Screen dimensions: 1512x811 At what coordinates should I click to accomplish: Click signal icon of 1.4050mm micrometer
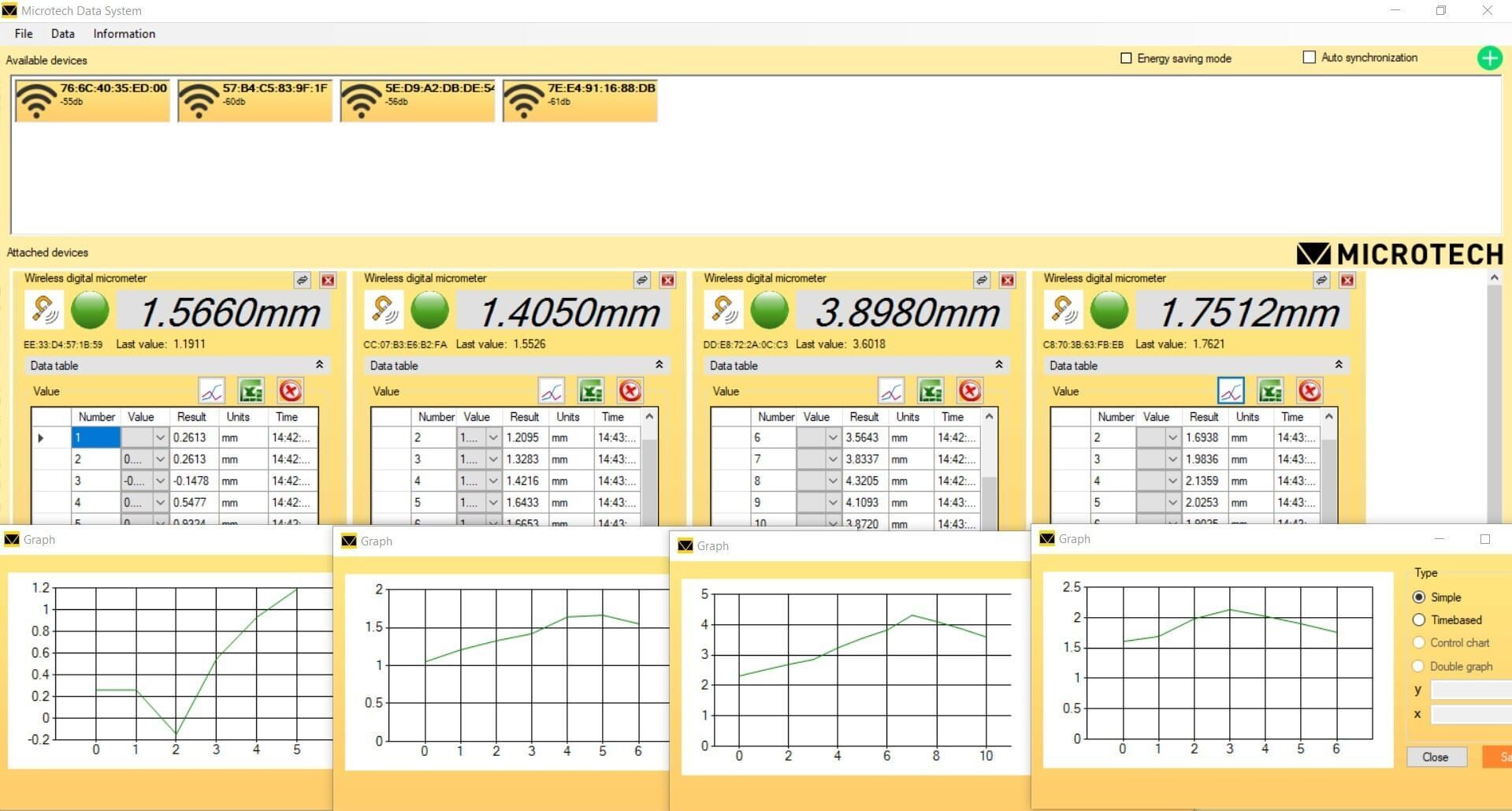click(384, 310)
